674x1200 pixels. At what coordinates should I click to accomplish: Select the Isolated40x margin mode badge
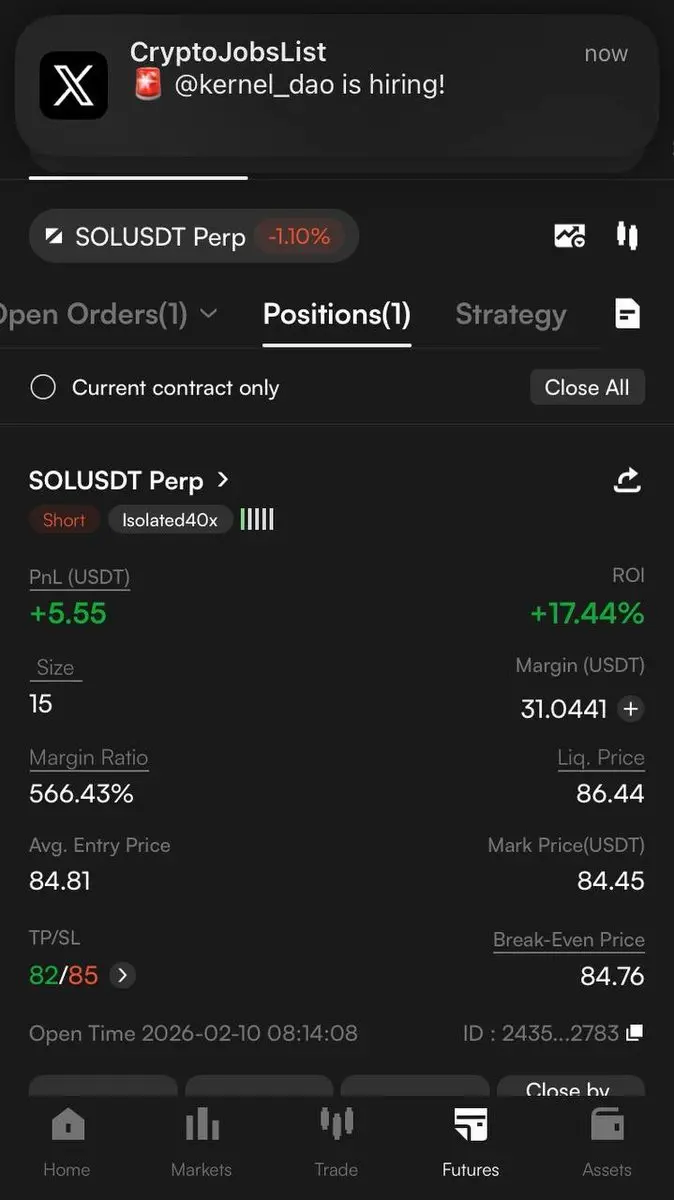pos(170,520)
